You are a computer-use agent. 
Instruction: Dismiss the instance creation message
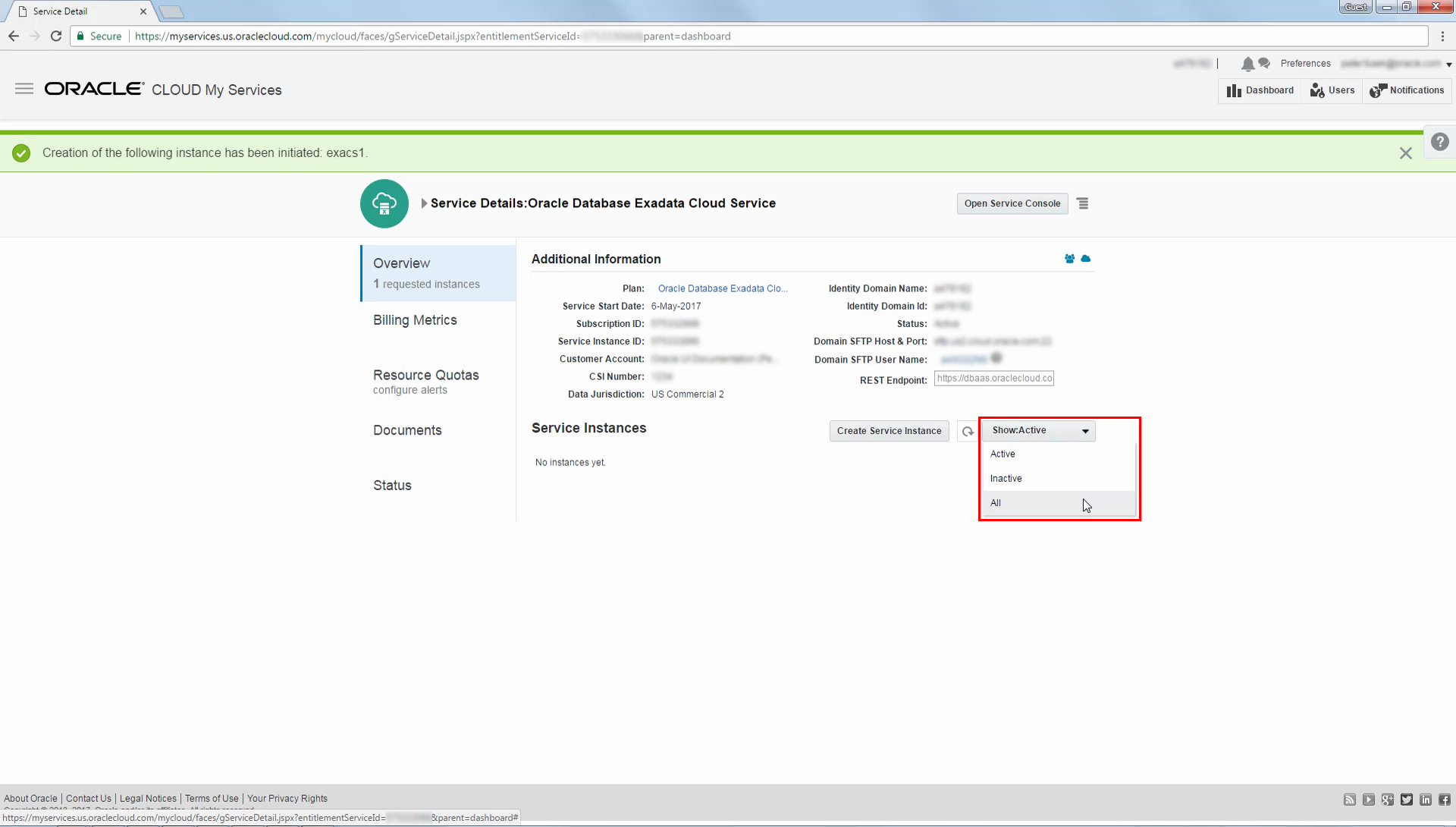point(1405,153)
